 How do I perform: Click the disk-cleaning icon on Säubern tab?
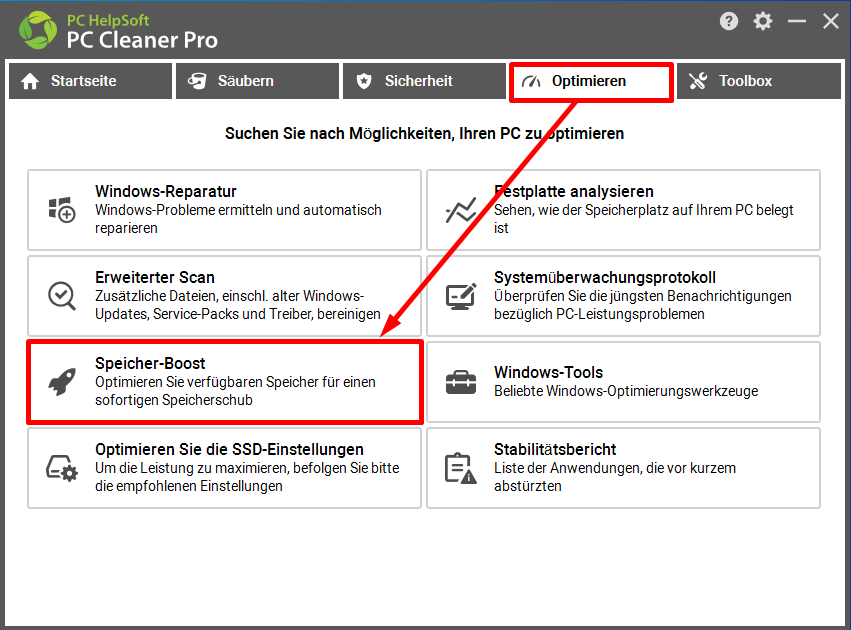pyautogui.click(x=197, y=81)
